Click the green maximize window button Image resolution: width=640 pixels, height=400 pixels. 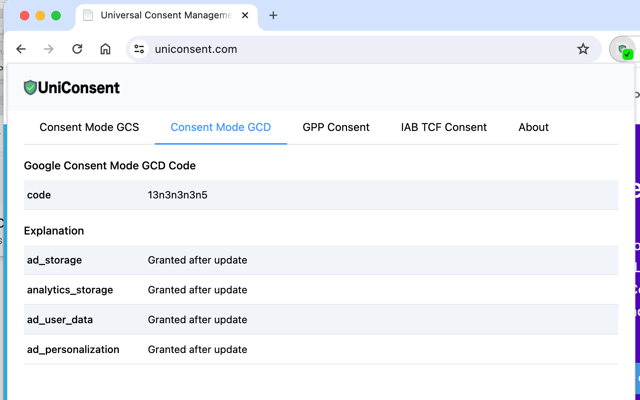point(56,16)
